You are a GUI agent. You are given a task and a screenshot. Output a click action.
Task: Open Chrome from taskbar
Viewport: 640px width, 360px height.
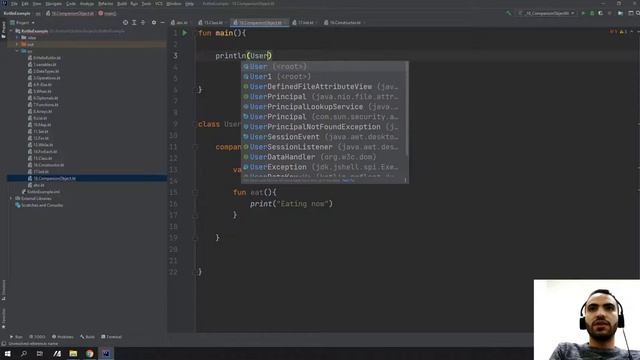pyautogui.click(x=89, y=353)
